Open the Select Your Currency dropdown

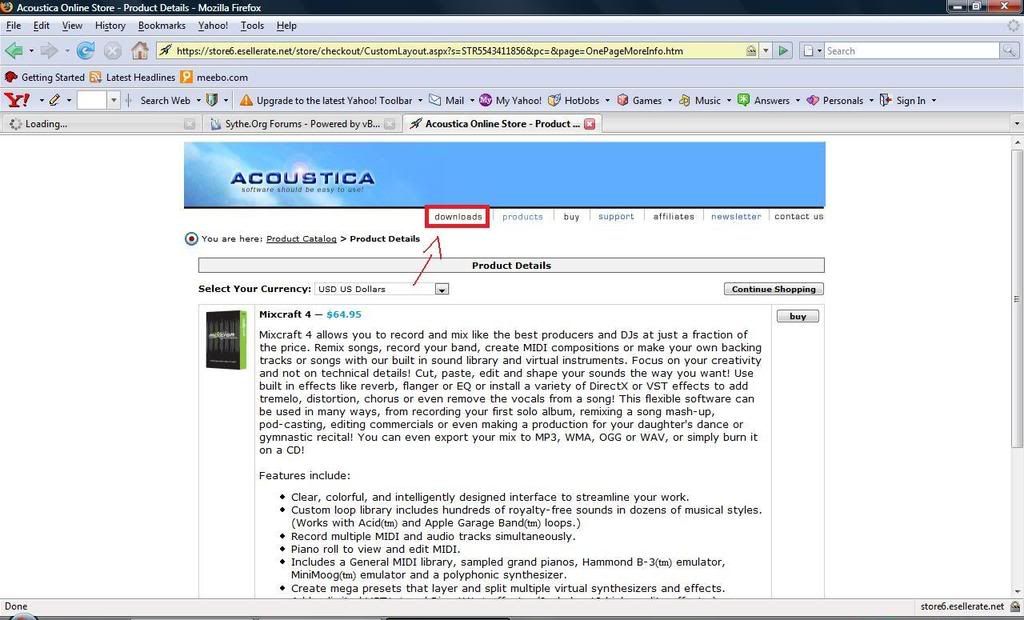coord(381,289)
